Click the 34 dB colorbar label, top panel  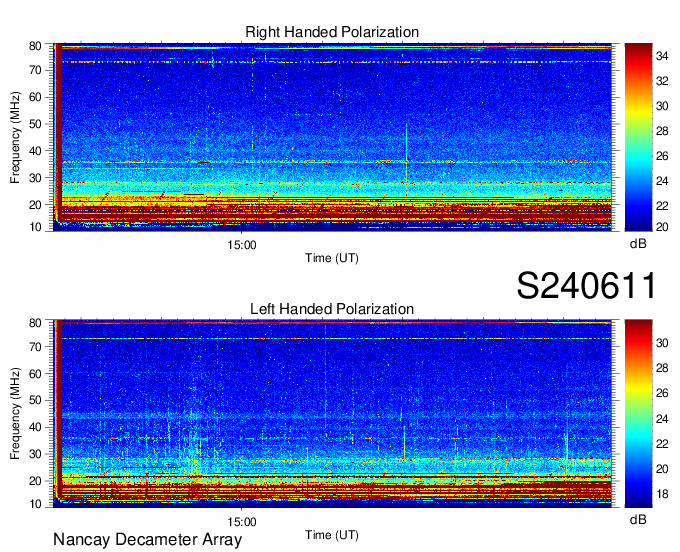pos(662,56)
